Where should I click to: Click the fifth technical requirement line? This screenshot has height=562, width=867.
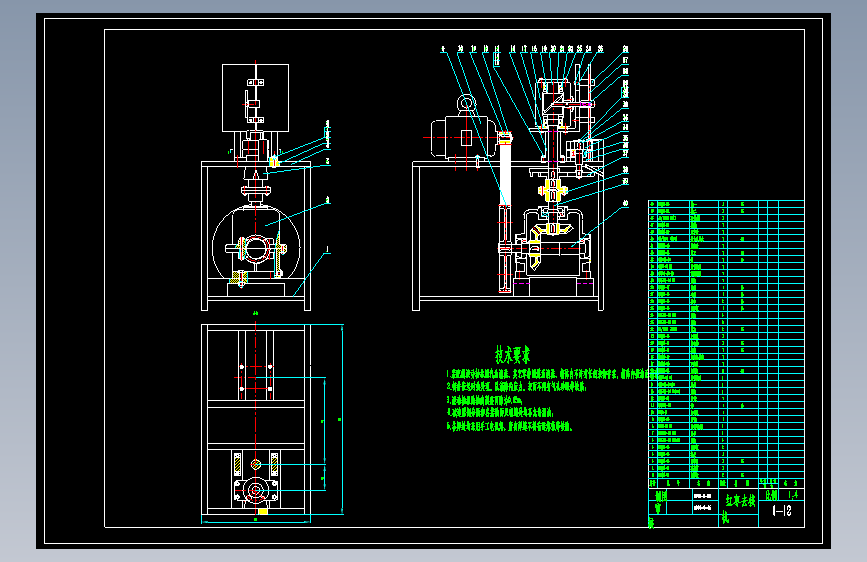[x=509, y=426]
